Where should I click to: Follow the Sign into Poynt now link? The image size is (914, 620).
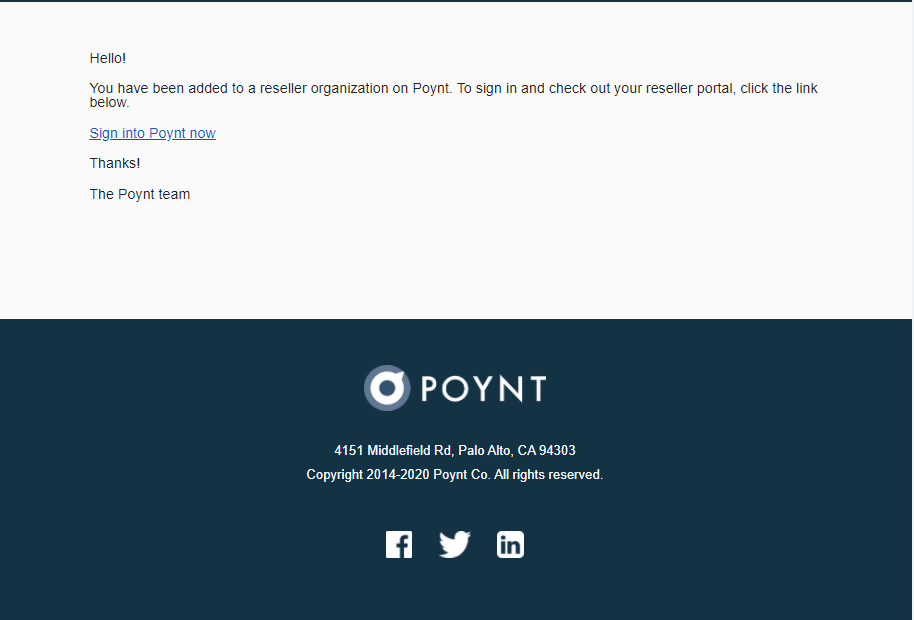coord(153,133)
